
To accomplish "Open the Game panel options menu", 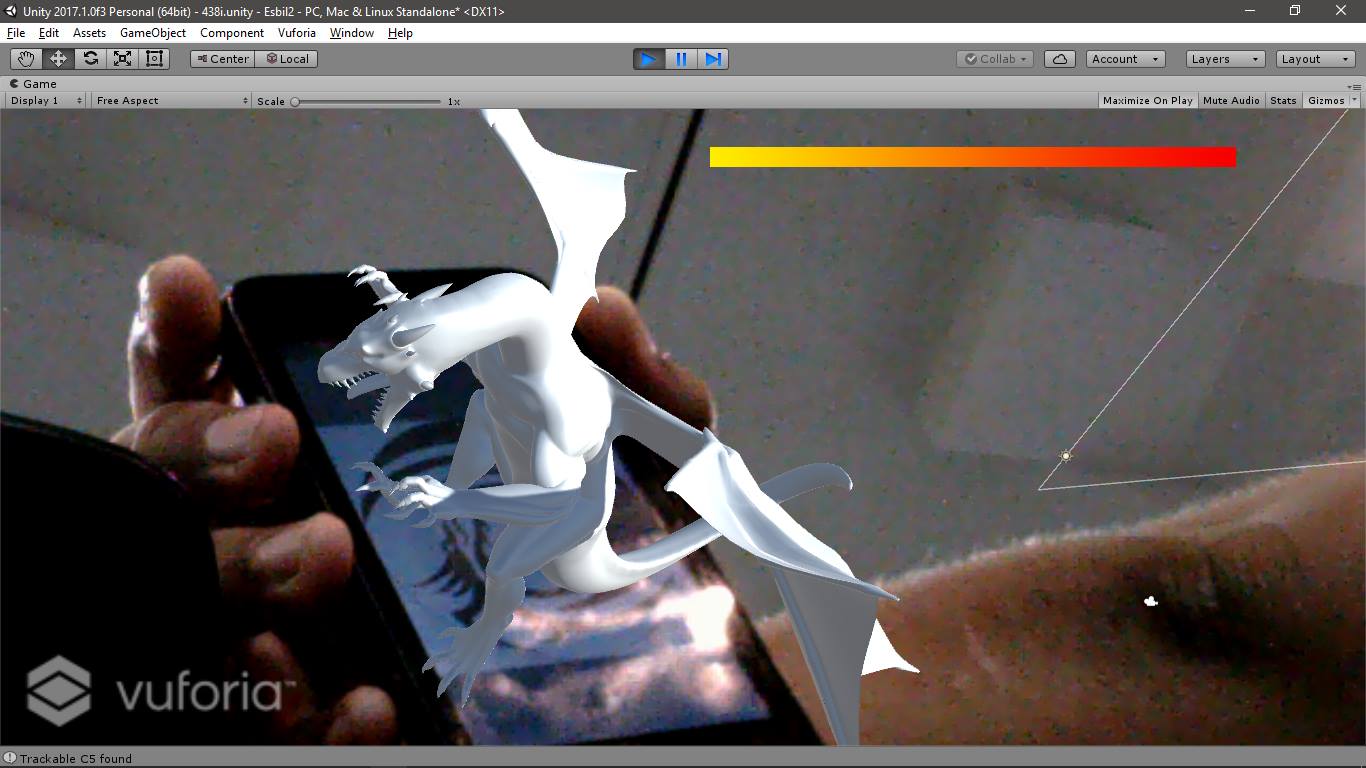I will (1354, 86).
